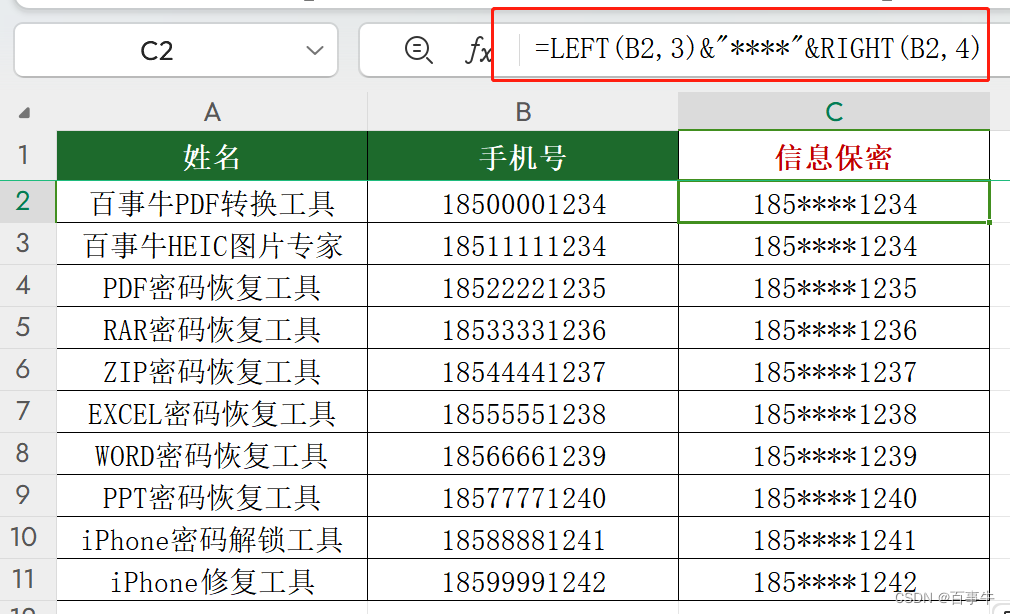1010x614 pixels.
Task: Select phone number 18544441237
Action: click(x=522, y=370)
